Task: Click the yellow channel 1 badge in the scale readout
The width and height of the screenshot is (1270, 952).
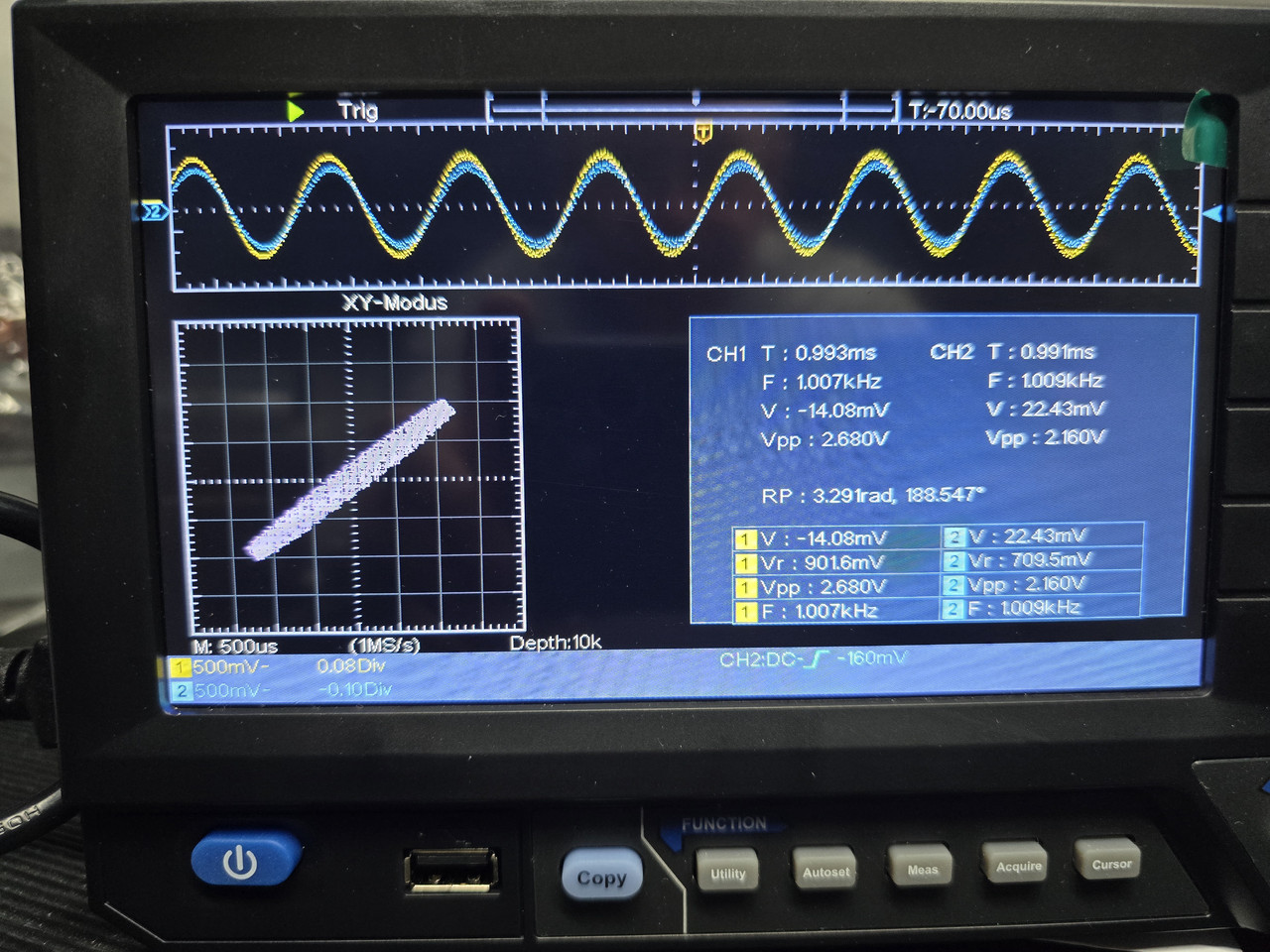Action: point(180,667)
